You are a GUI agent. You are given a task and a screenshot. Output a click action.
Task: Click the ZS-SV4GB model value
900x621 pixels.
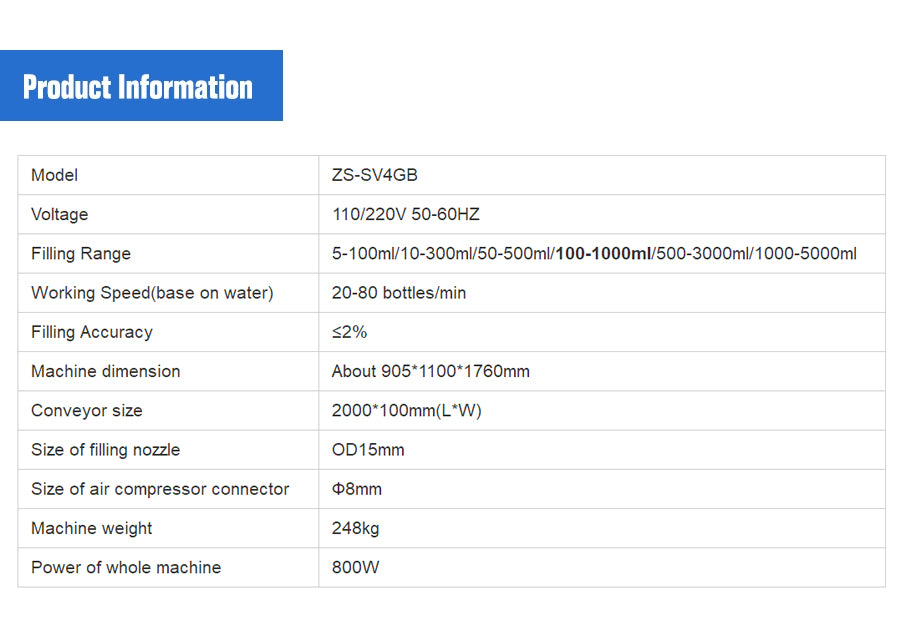click(375, 175)
